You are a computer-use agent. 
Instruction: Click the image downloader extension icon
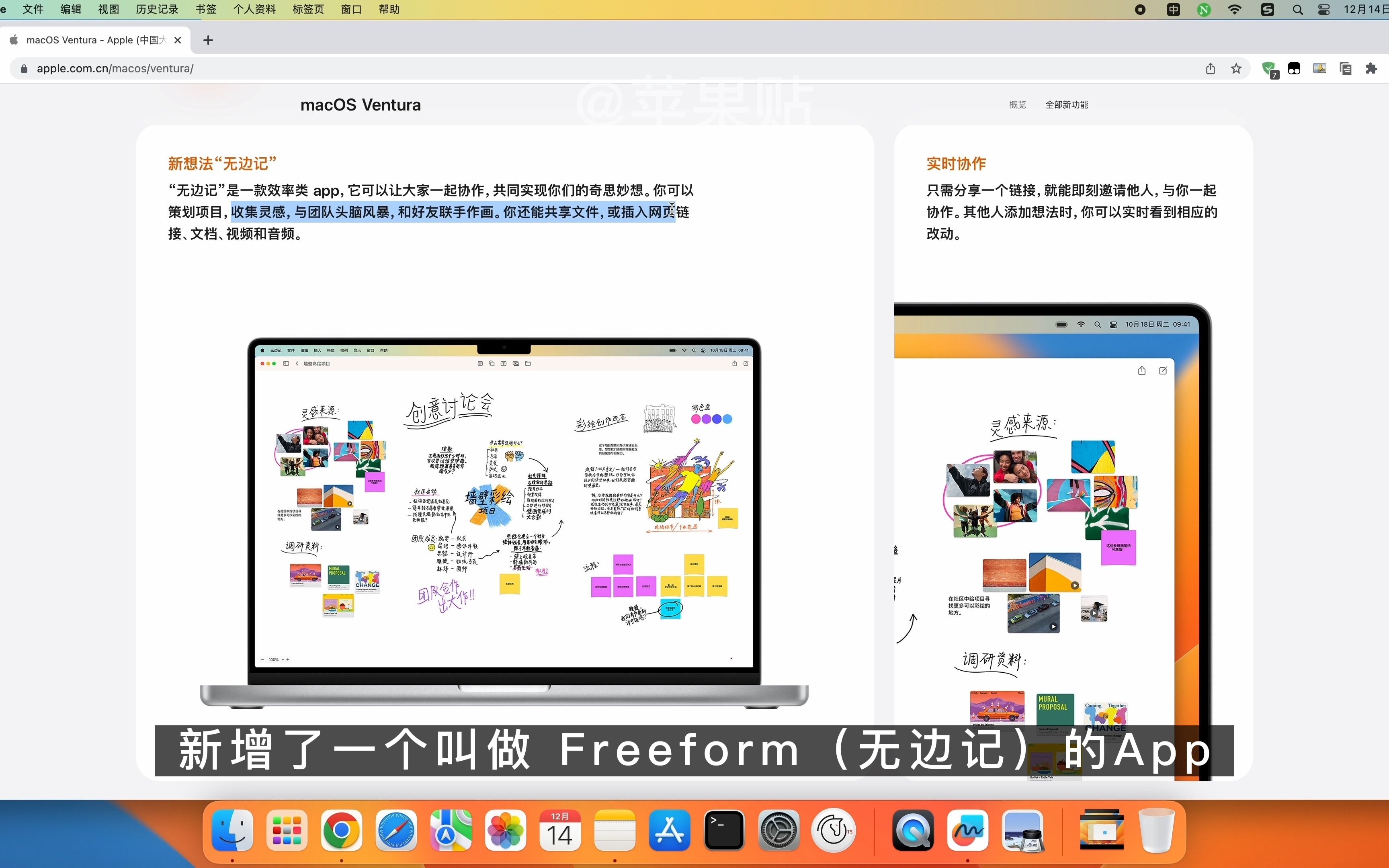pos(1320,69)
